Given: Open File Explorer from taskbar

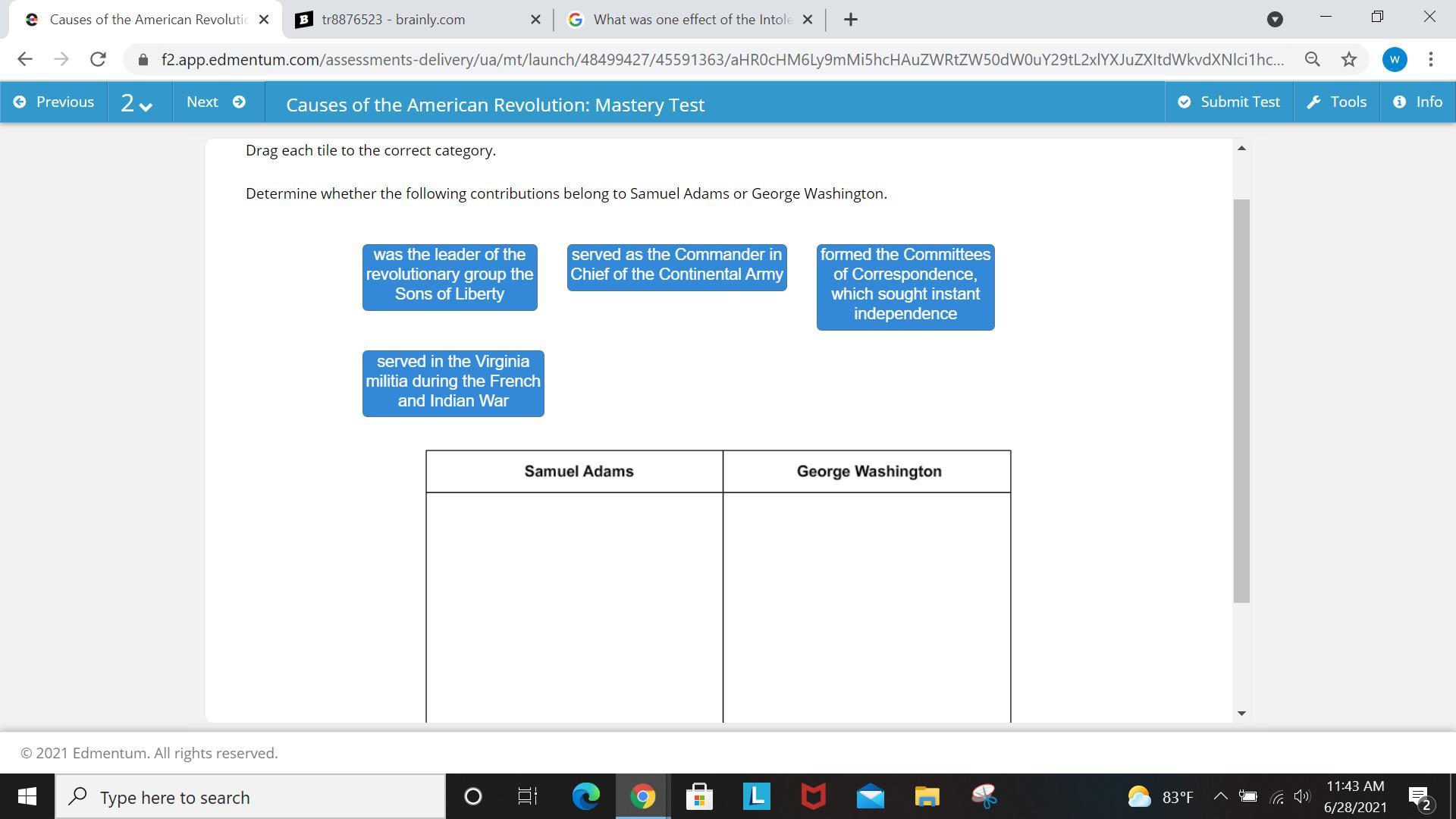Looking at the screenshot, I should click(927, 797).
